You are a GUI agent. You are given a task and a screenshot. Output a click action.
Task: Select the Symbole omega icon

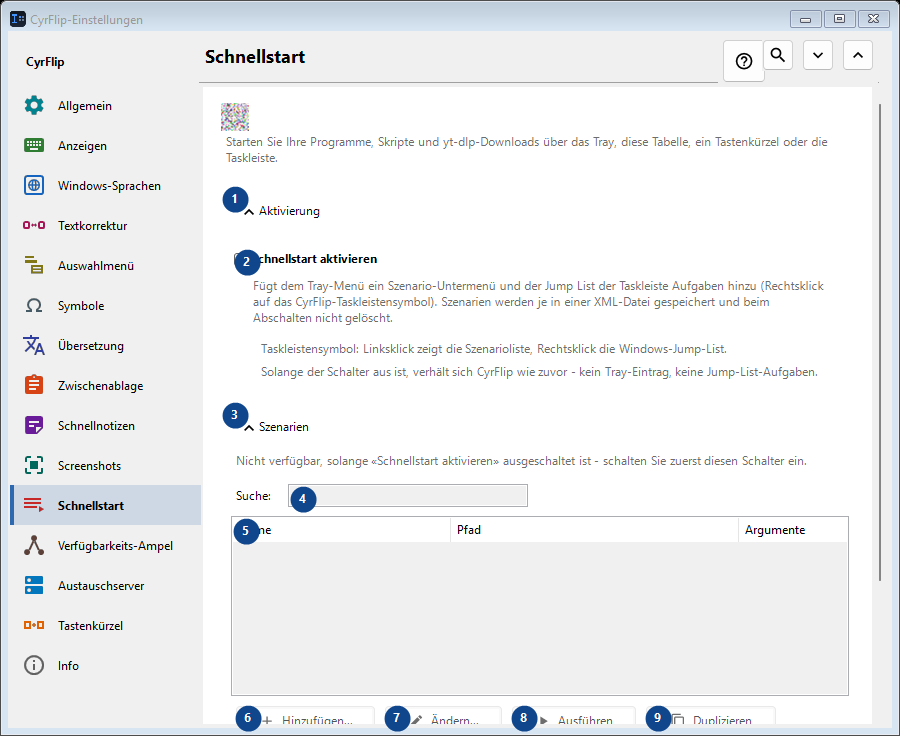[x=34, y=305]
